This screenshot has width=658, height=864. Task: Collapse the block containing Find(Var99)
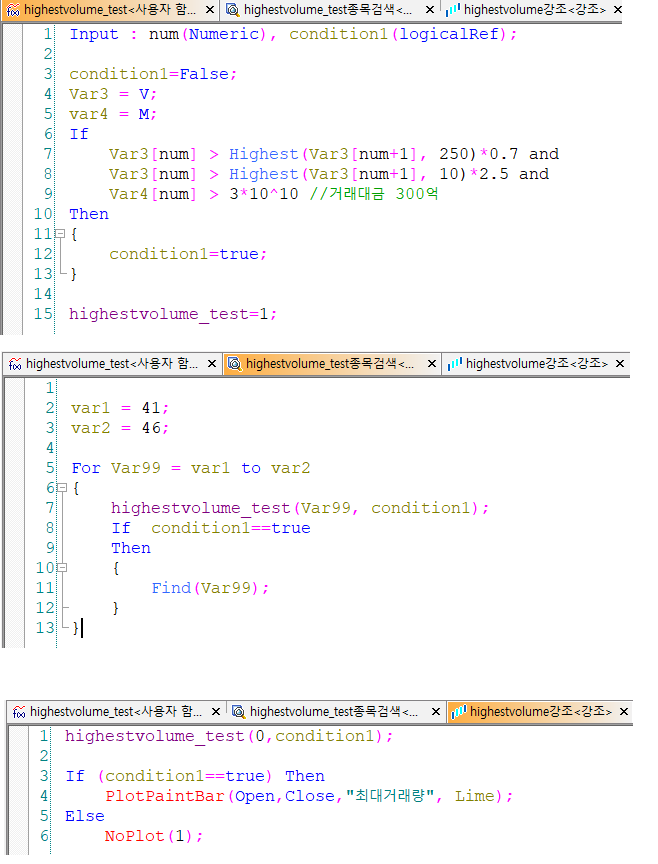click(62, 568)
